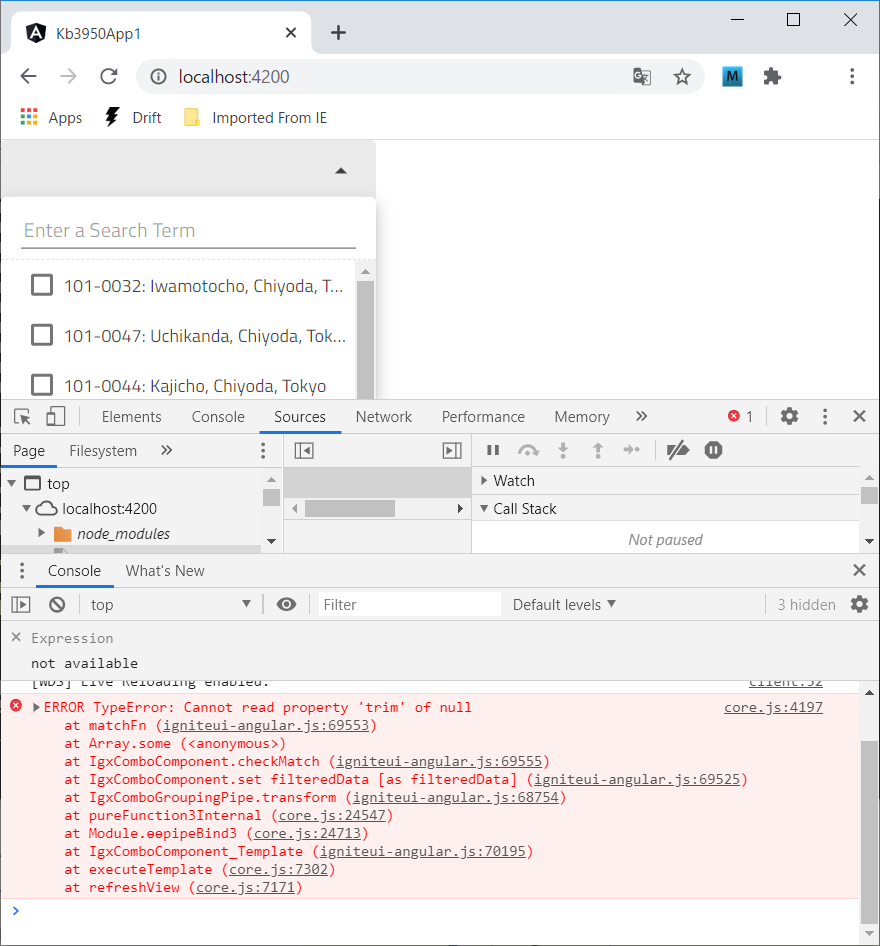
Task: Deactivate all breakpoints
Action: 677,450
